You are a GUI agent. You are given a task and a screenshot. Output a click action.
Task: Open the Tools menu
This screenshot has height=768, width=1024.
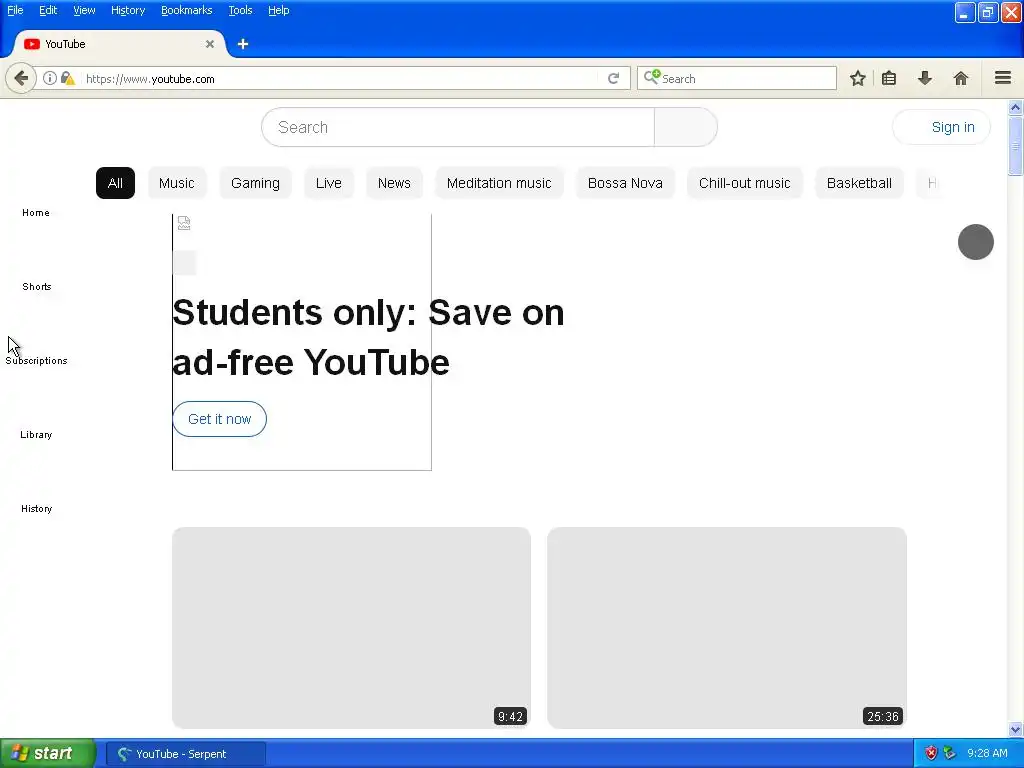click(240, 10)
